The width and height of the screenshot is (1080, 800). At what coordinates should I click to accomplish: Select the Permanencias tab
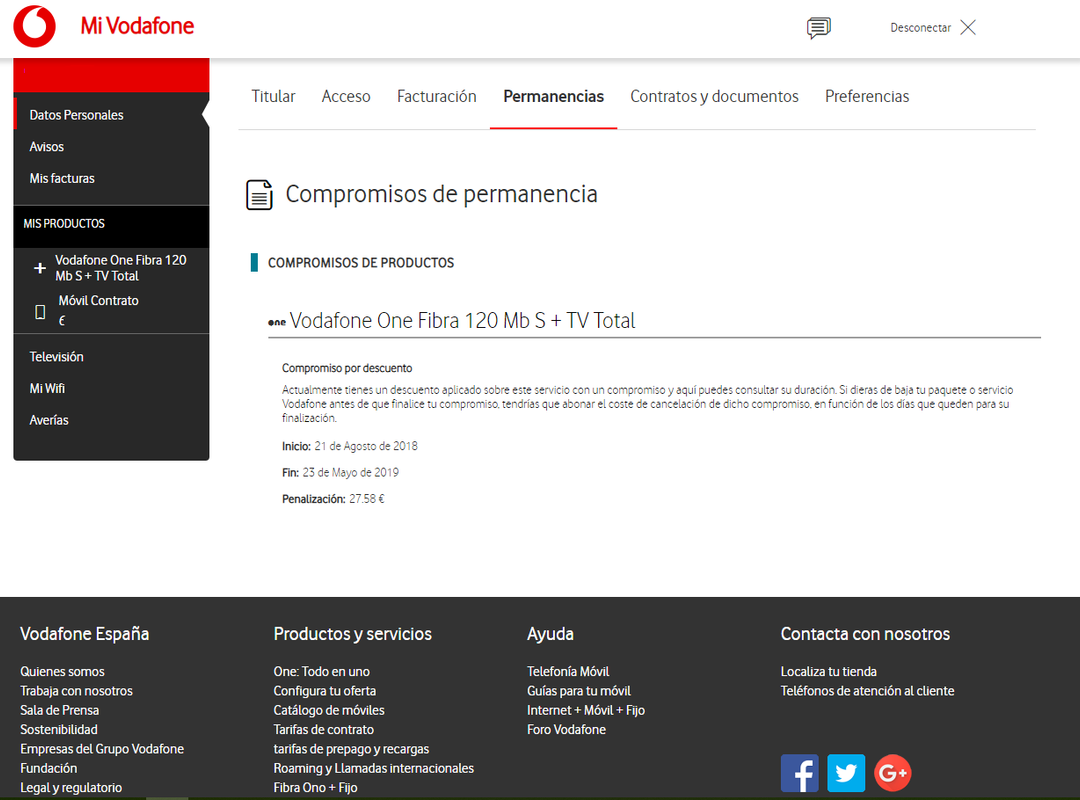point(554,96)
